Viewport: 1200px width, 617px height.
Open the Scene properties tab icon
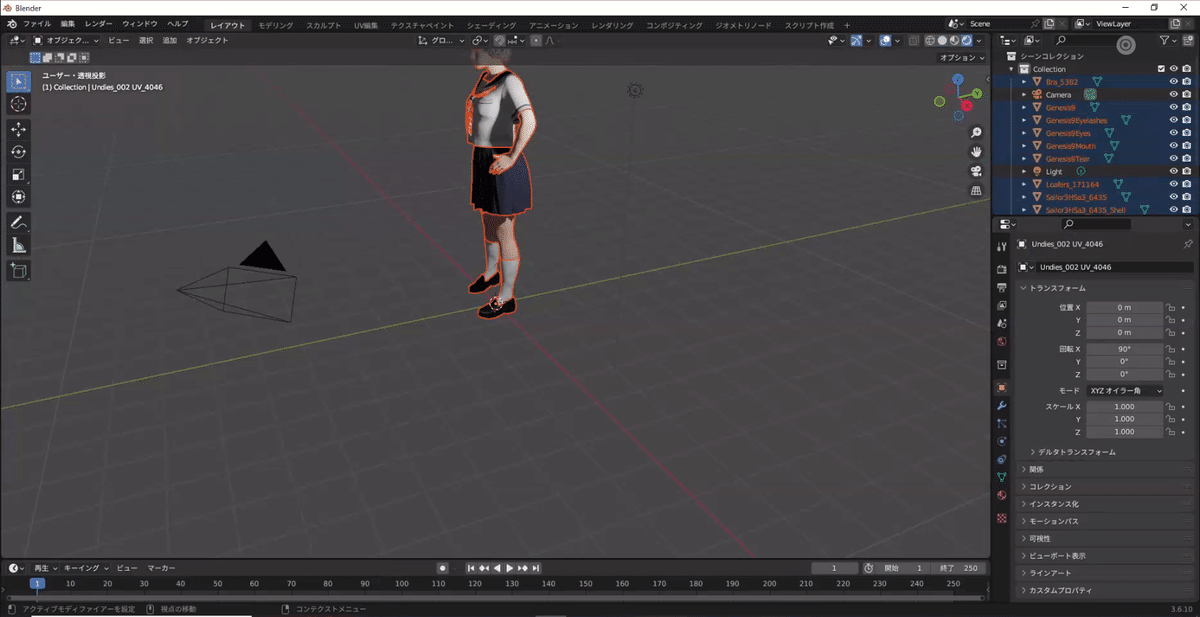click(1001, 323)
